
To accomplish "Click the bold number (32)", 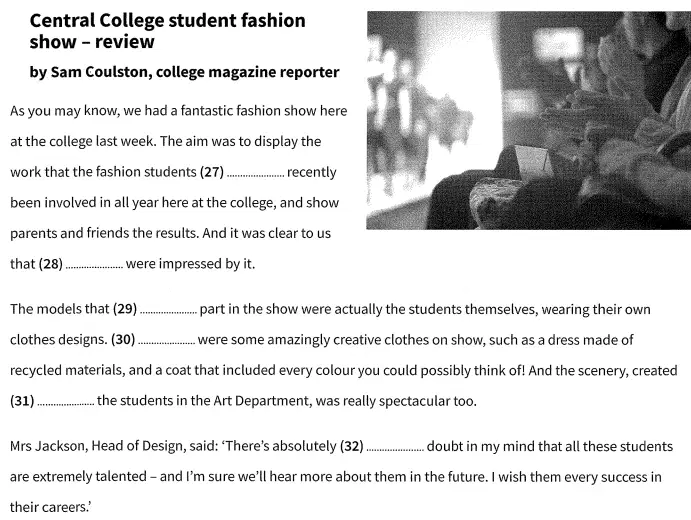I will (x=352, y=446).
